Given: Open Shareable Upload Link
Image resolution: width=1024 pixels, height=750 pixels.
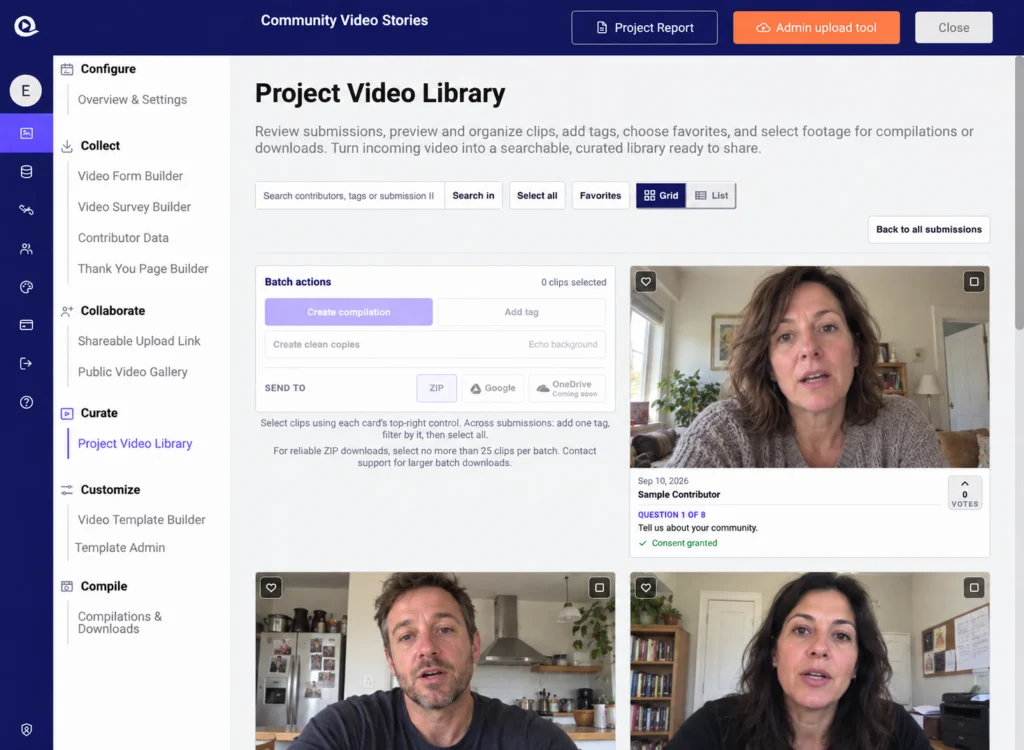Looking at the screenshot, I should pos(139,341).
